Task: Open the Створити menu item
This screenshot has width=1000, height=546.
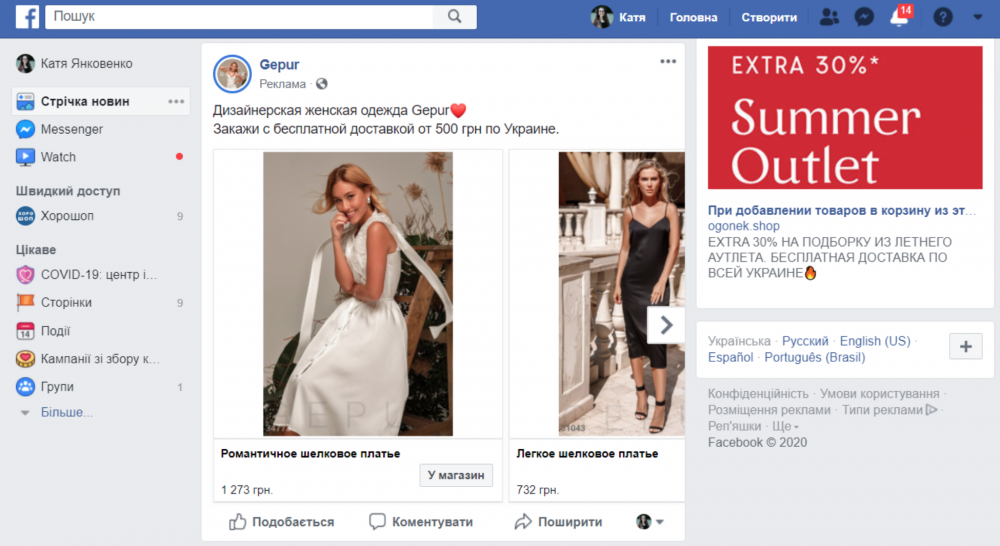Action: click(768, 17)
